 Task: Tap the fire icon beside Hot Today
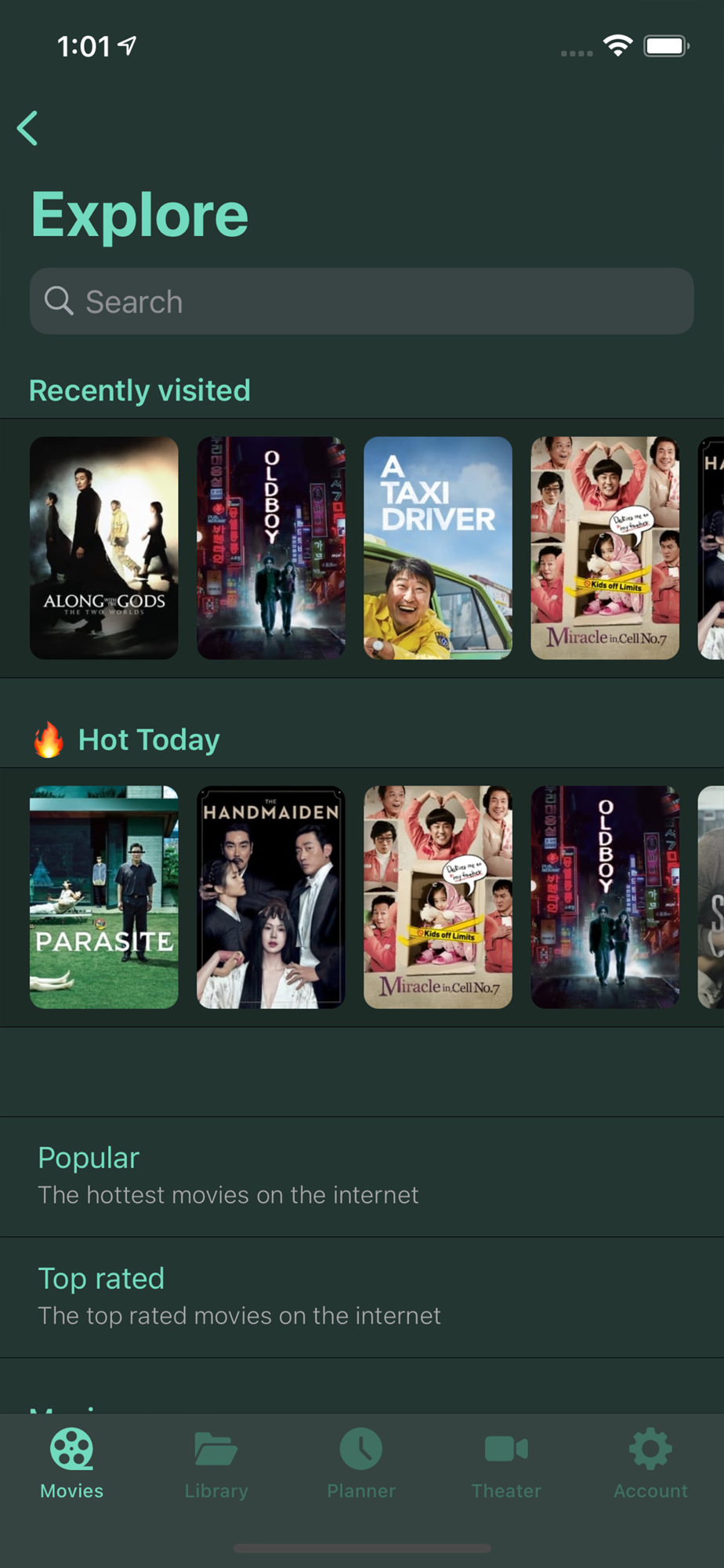[x=49, y=739]
